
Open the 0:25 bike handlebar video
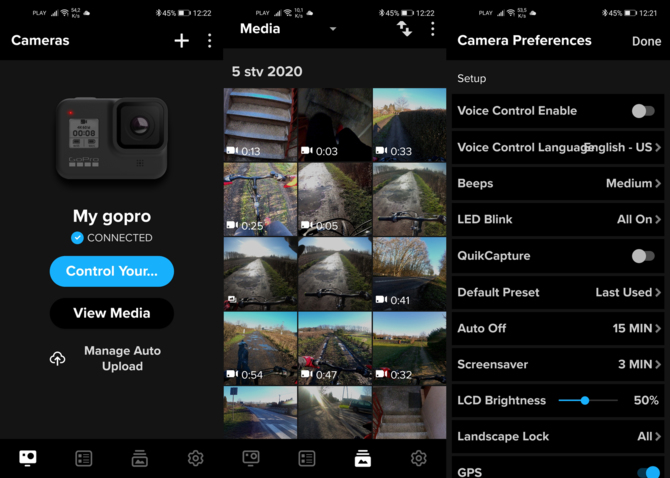(260, 199)
